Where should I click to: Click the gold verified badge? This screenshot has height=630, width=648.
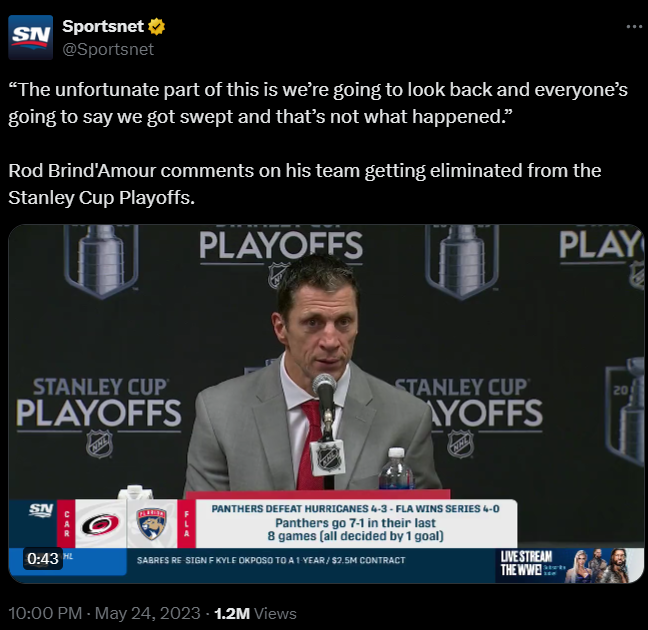[x=157, y=27]
